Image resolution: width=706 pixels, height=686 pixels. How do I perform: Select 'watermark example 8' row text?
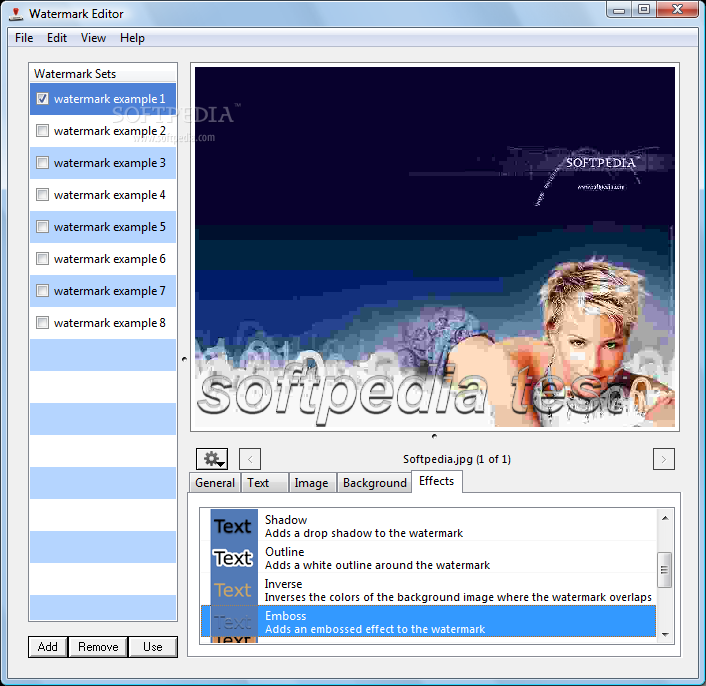coord(109,322)
